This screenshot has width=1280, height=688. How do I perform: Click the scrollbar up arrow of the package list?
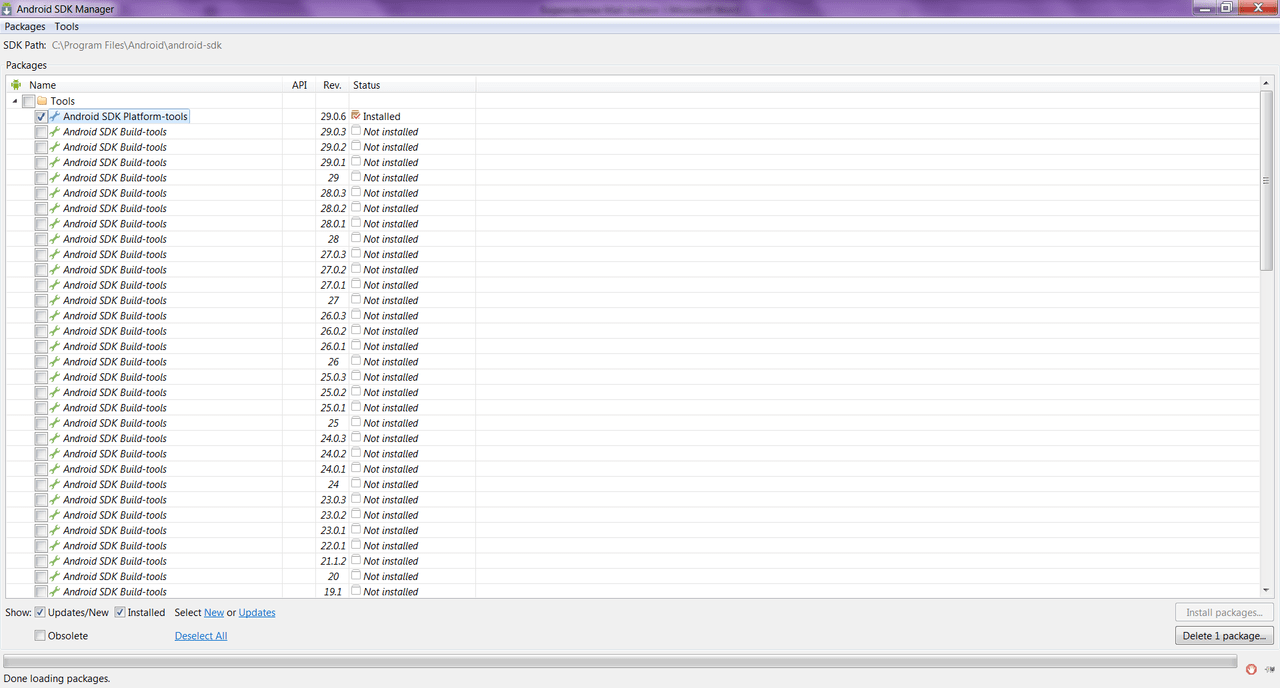1266,84
